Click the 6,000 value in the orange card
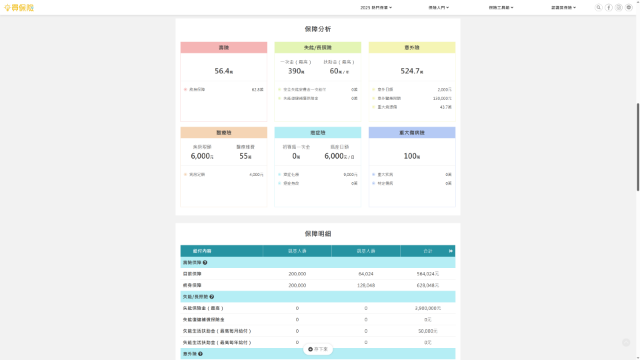The image size is (640, 360). (x=202, y=156)
